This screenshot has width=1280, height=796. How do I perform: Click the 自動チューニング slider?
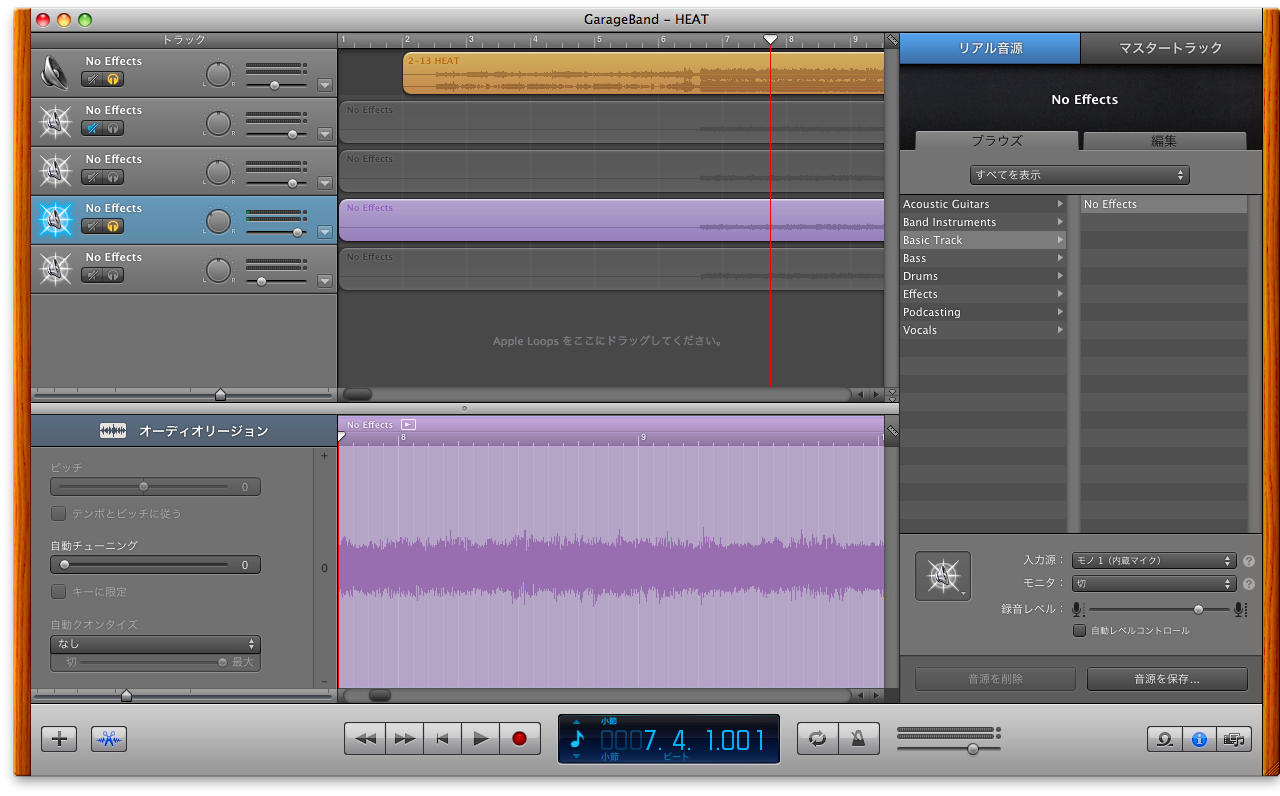(155, 565)
